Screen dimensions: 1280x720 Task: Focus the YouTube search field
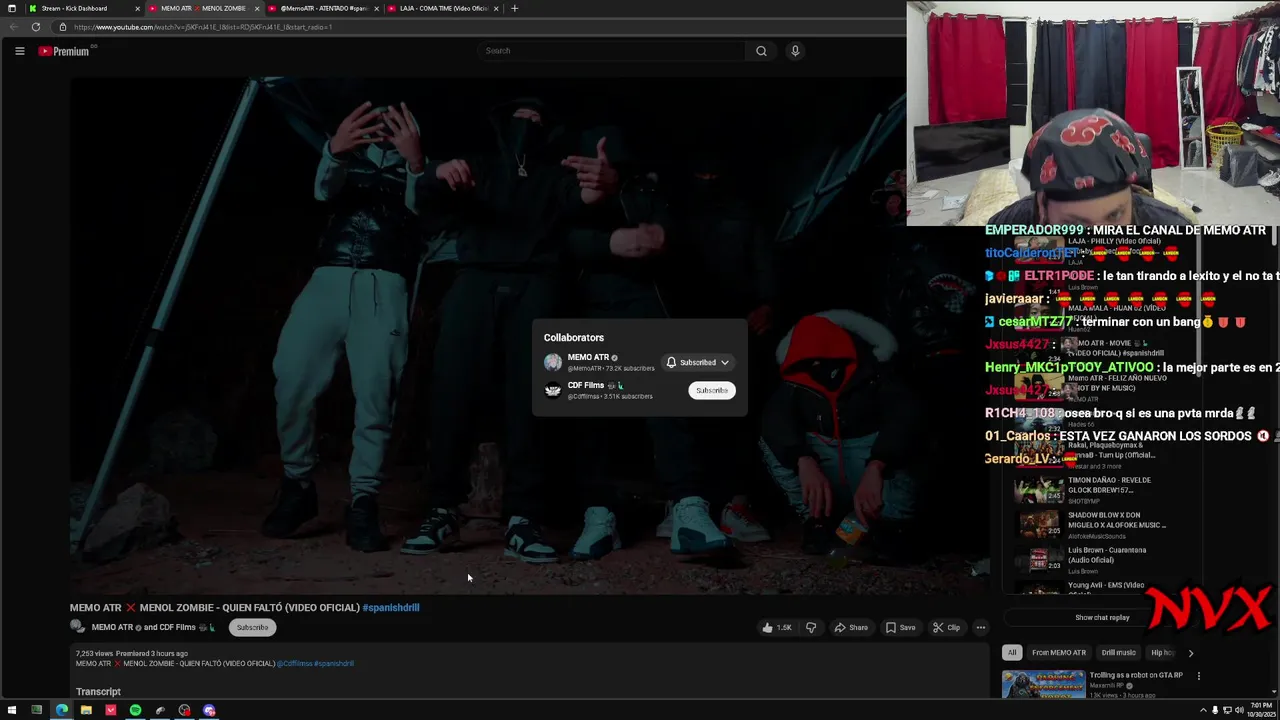pyautogui.click(x=612, y=51)
